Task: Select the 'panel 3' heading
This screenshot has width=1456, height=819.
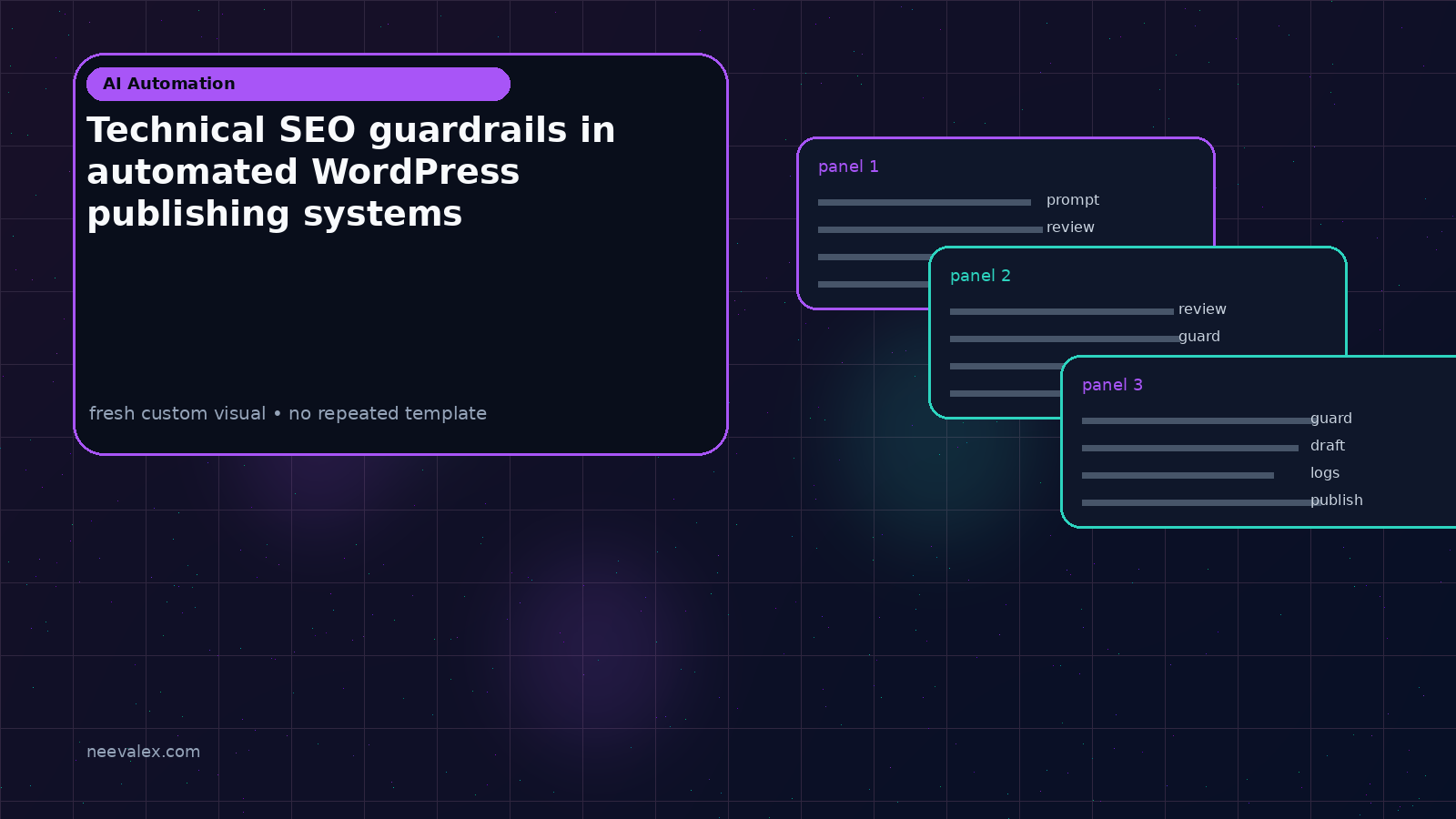Action: (x=1112, y=385)
